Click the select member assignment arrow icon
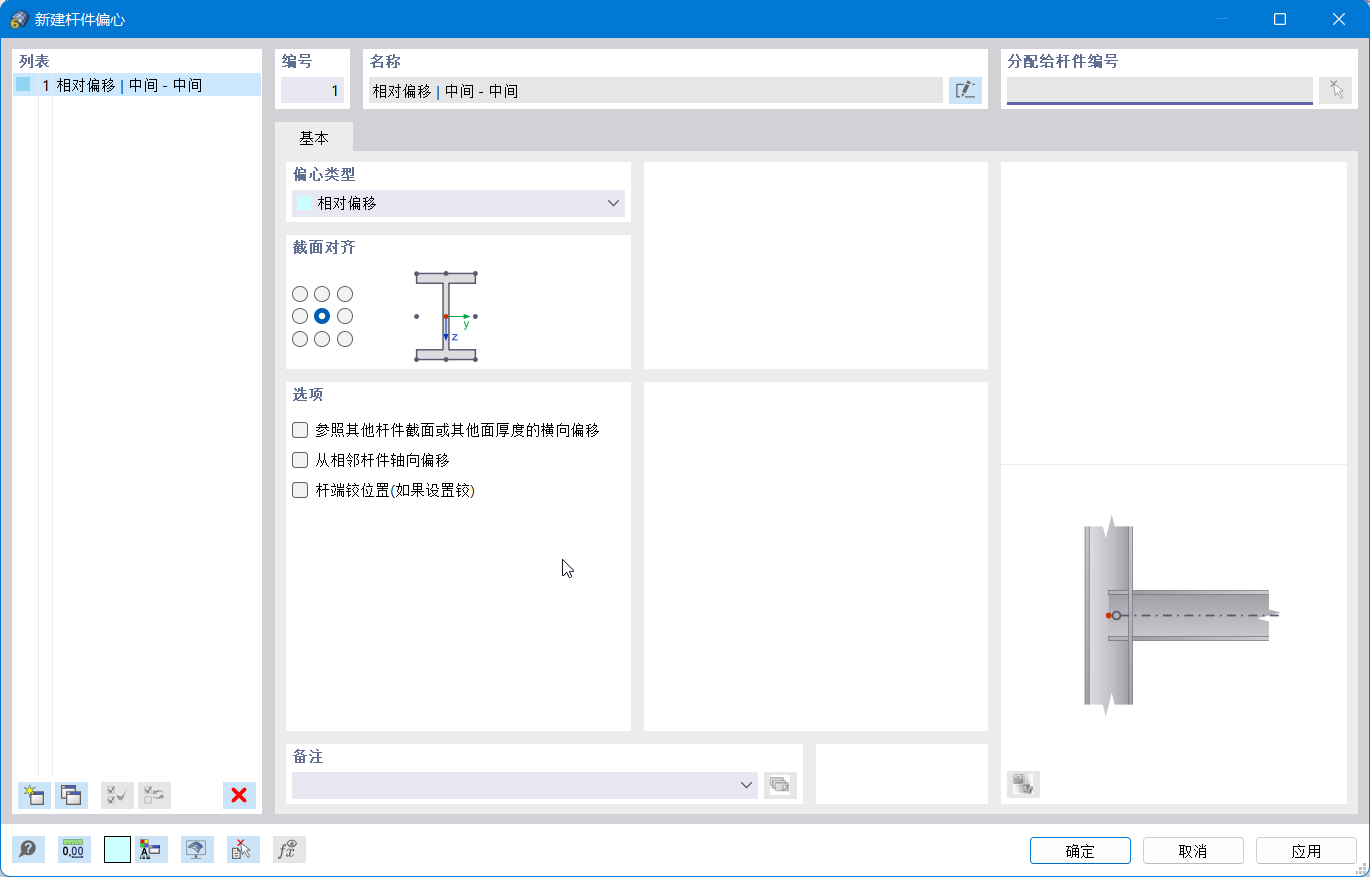The image size is (1370, 877). 1336,90
